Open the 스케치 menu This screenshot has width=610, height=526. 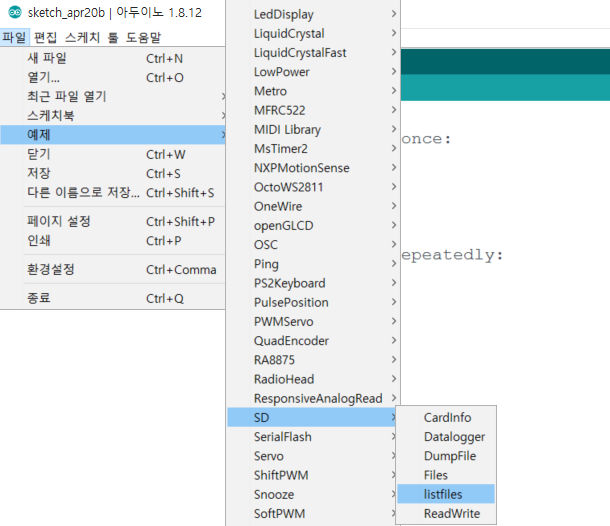click(x=82, y=38)
